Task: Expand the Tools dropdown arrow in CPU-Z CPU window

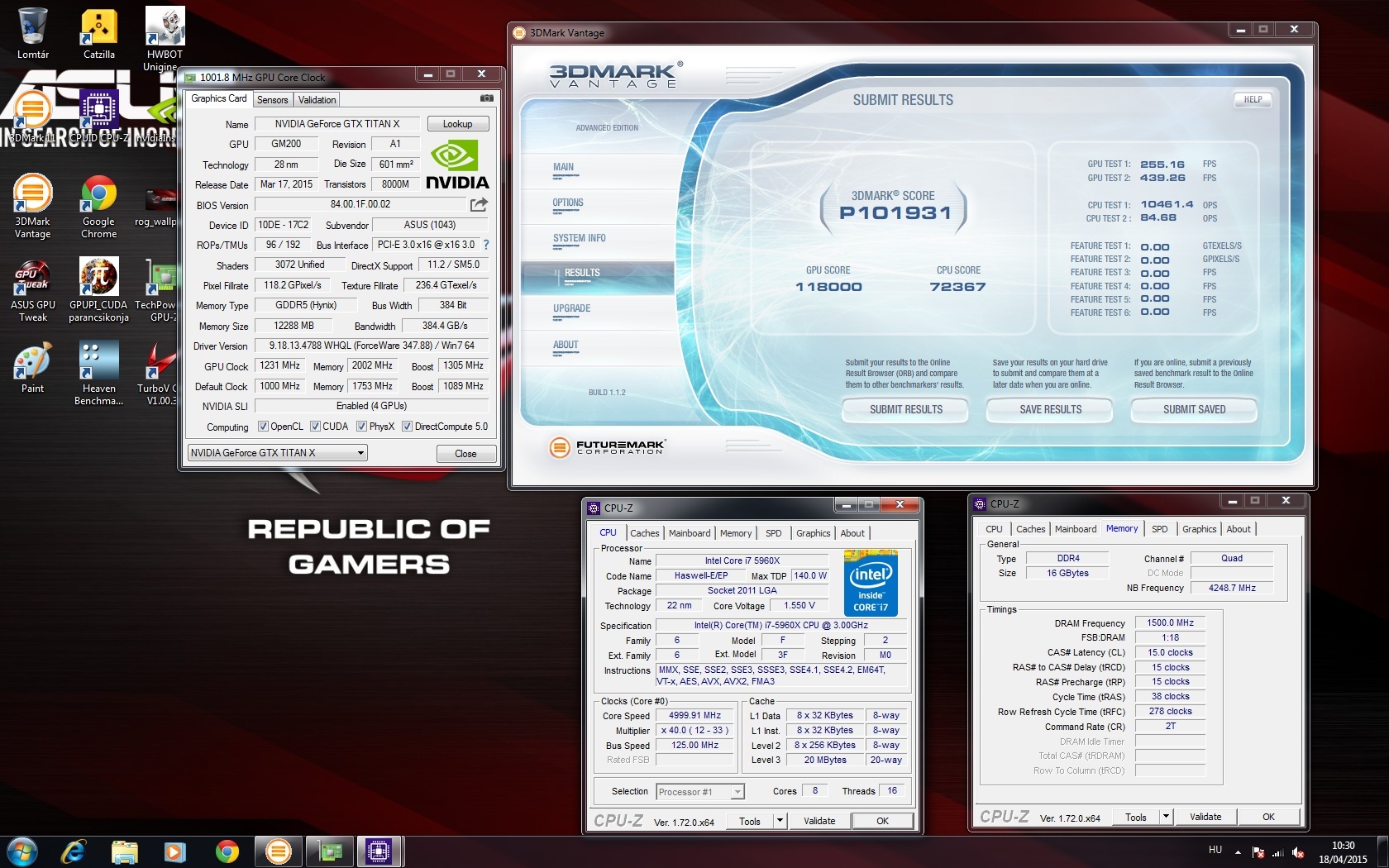Action: tap(780, 821)
